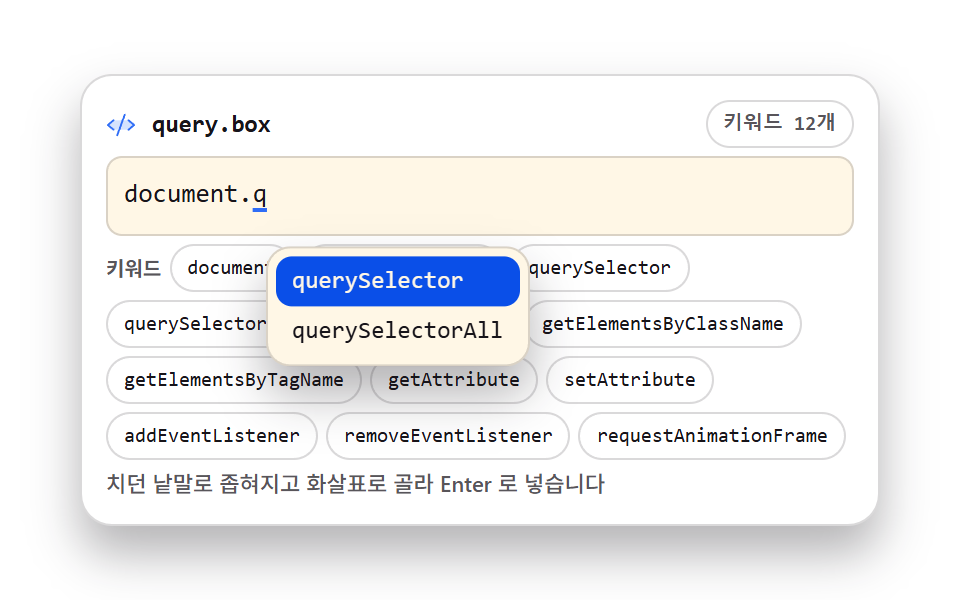
Task: Choose the removeEventListener keyword chip
Action: click(448, 436)
